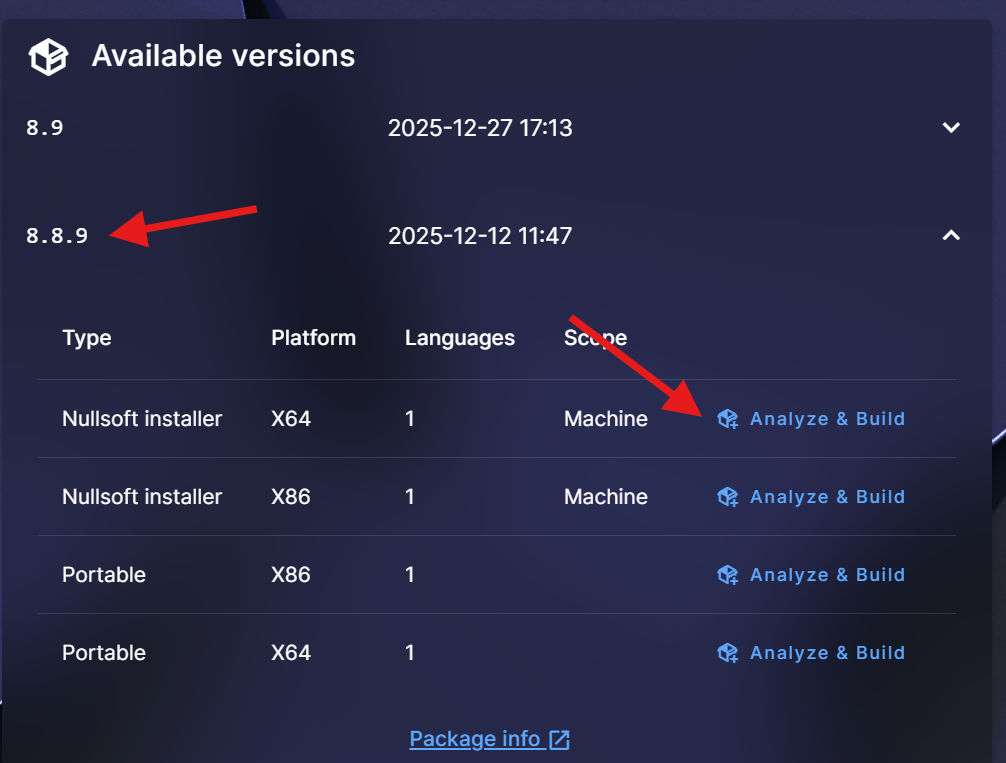Click the Languages column header
The width and height of the screenshot is (1006, 763).
point(459,338)
